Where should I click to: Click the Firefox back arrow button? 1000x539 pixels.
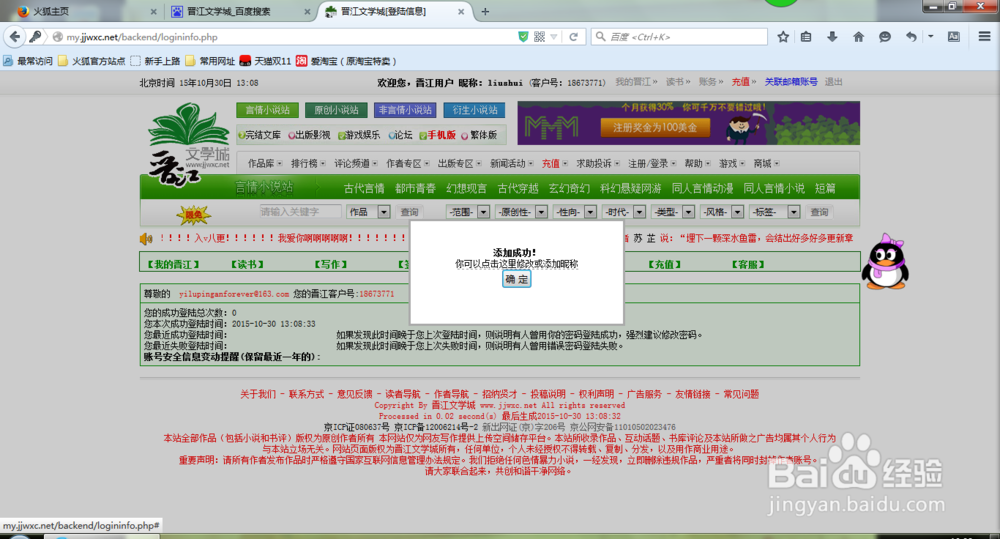[x=15, y=37]
